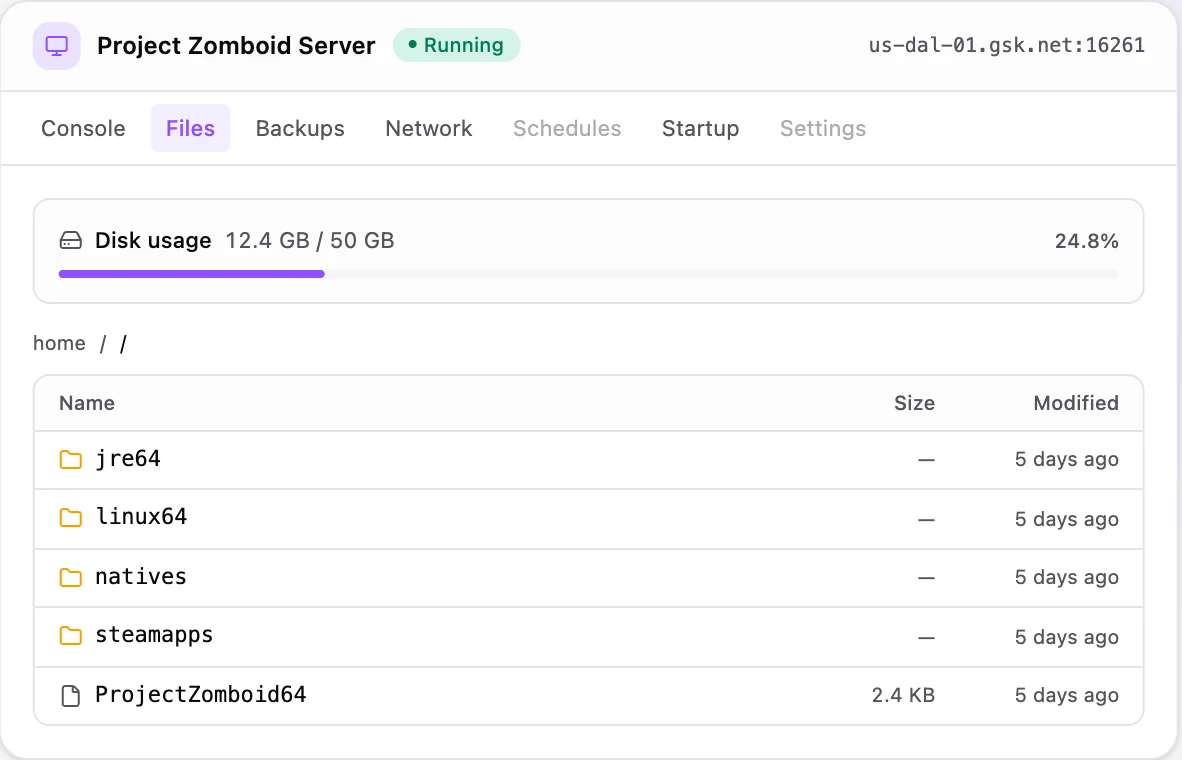Click the server address us-dal-01.gsk.net:16261
This screenshot has width=1182, height=760.
[1006, 45]
